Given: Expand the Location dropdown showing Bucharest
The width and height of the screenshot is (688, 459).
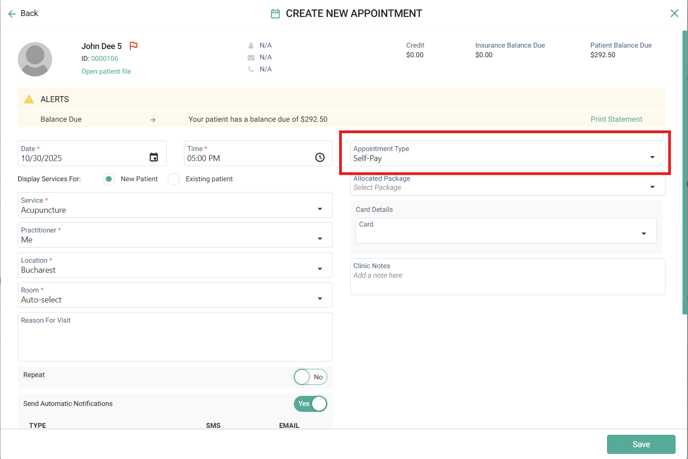Looking at the screenshot, I should point(320,269).
